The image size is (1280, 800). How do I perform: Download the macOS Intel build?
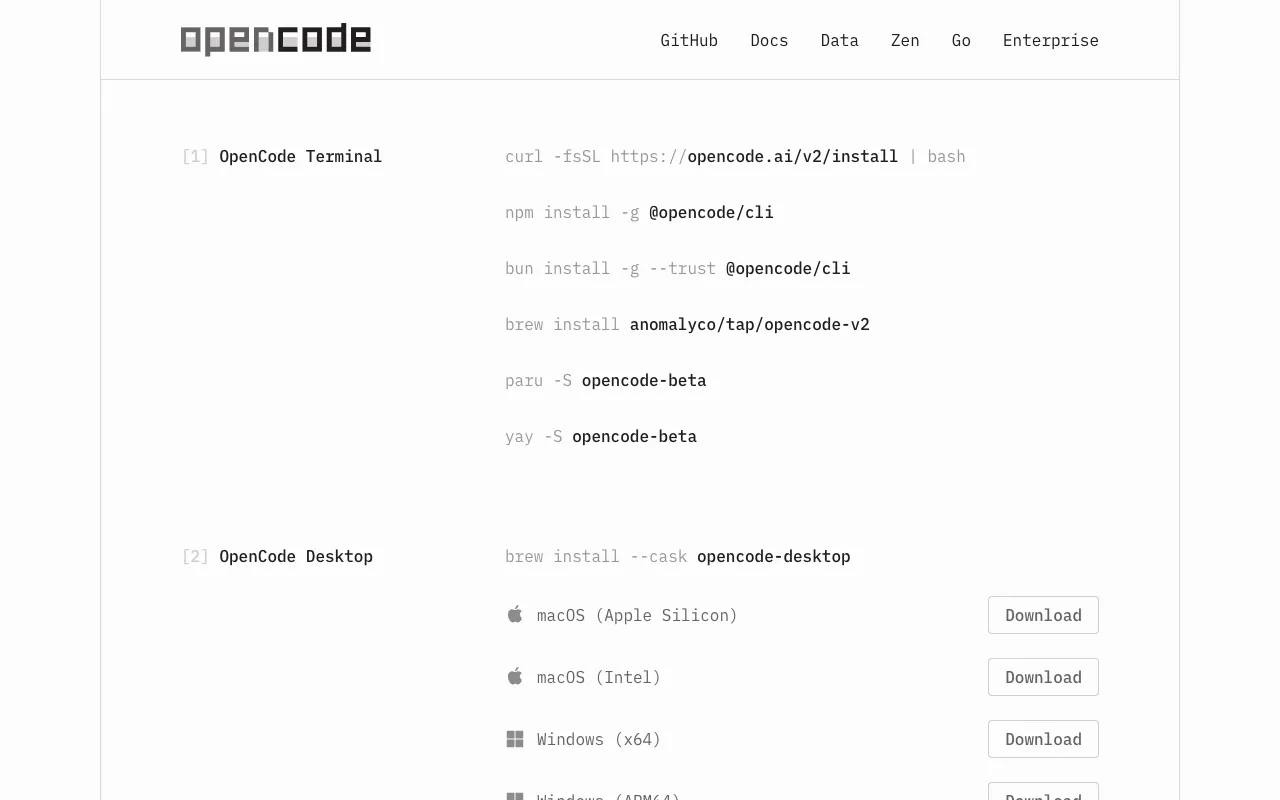[x=1043, y=677]
